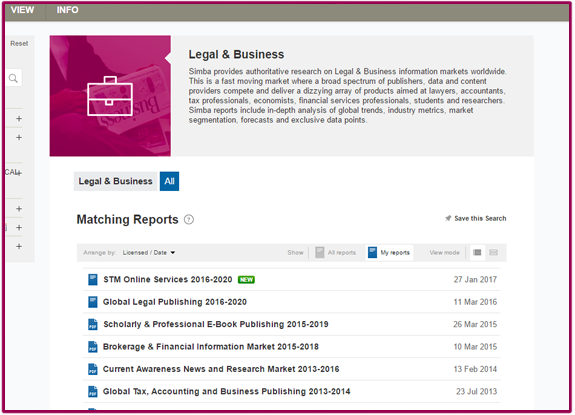
Task: Click the date 23 Jul 2013
Action: [x=477, y=392]
